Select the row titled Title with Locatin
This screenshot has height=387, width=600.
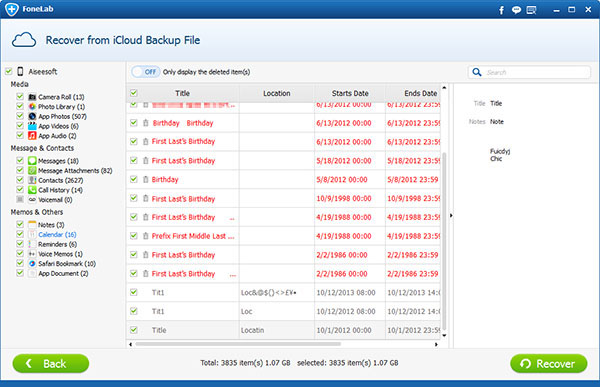pos(284,330)
